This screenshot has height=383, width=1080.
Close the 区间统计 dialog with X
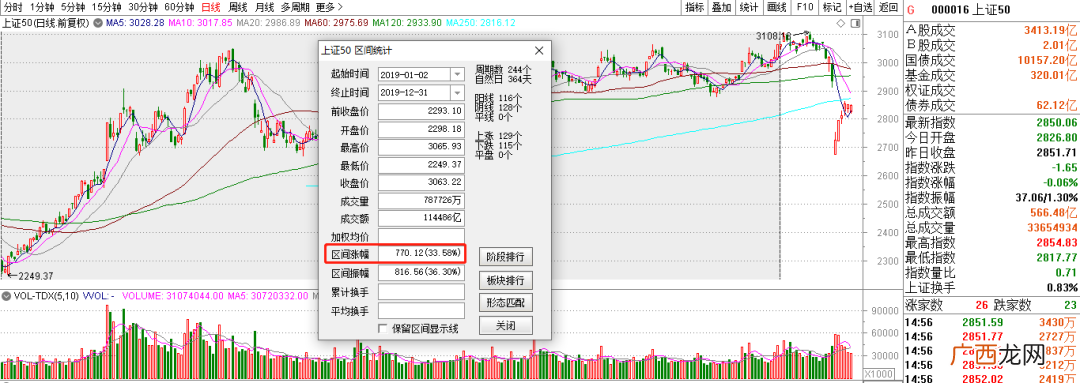pyautogui.click(x=539, y=50)
